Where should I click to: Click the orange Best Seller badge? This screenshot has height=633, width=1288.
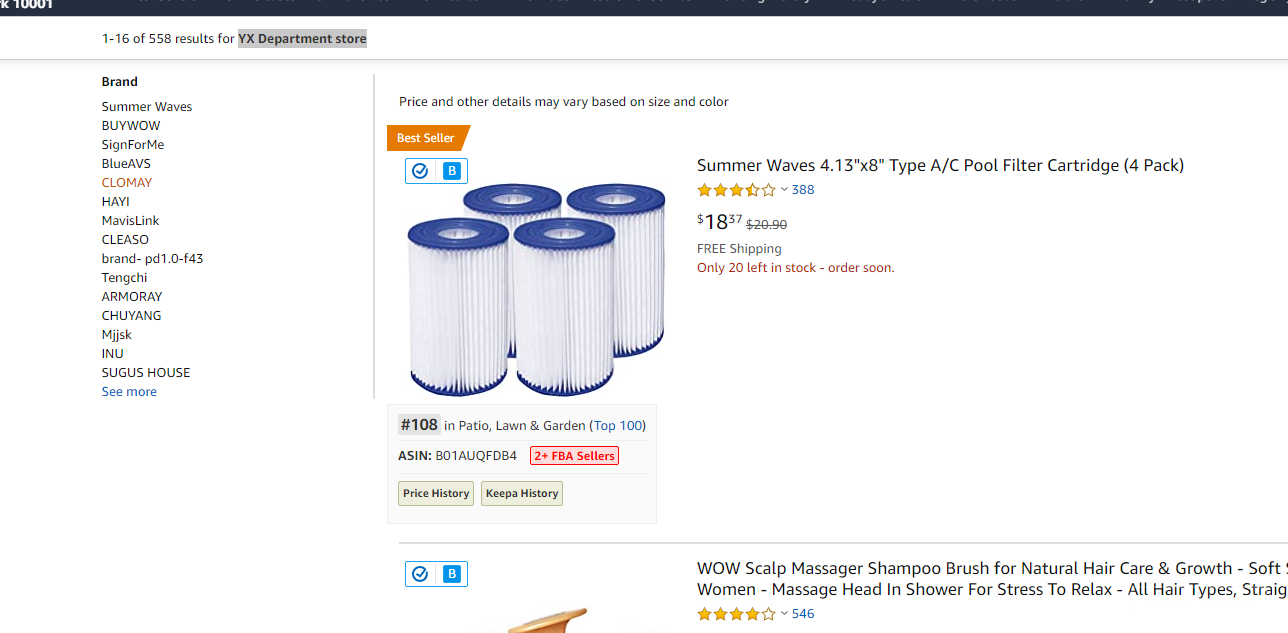pyautogui.click(x=427, y=138)
